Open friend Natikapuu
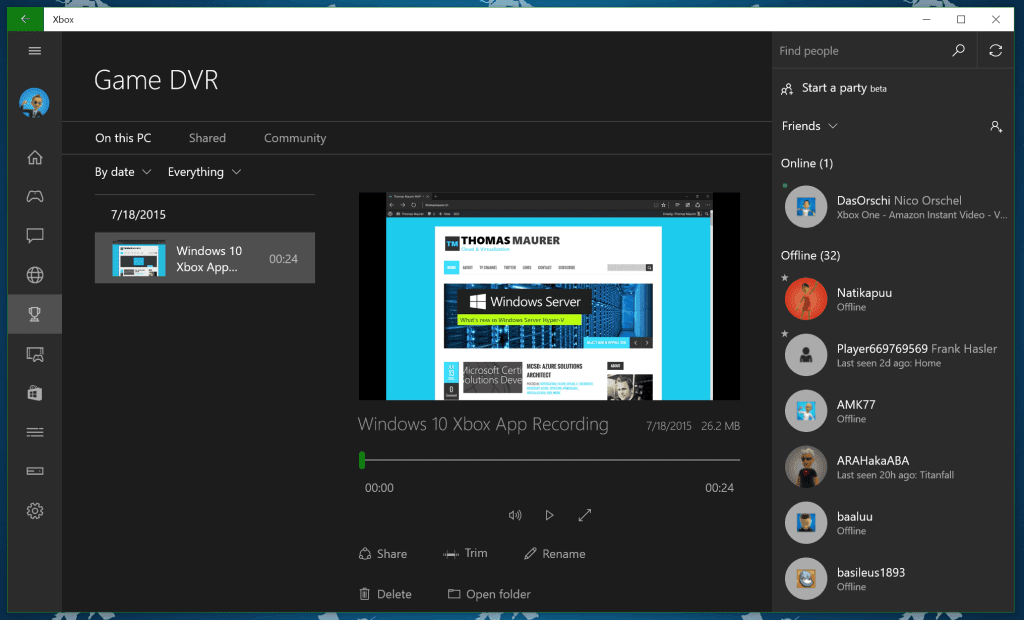Viewport: 1024px width, 620px height. (893, 299)
